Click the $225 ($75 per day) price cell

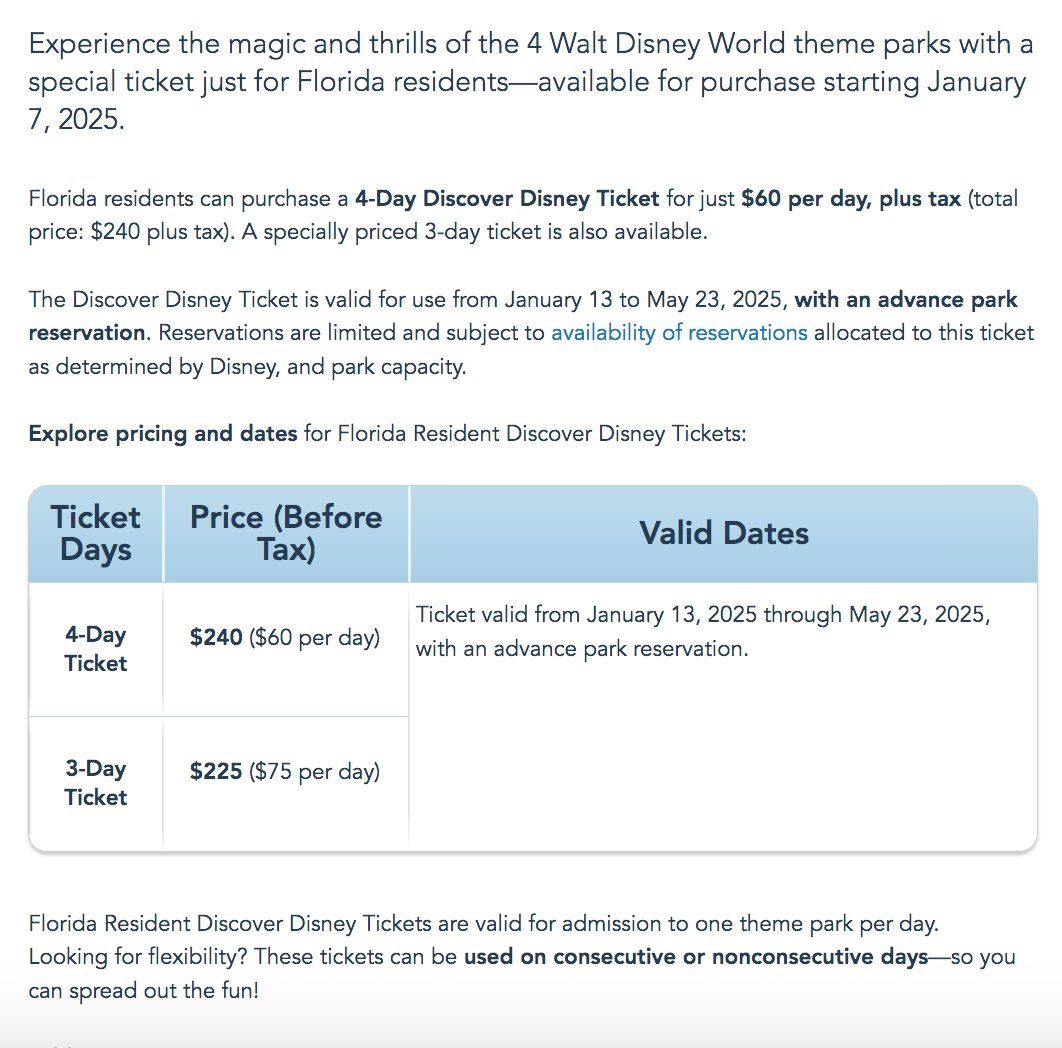click(285, 771)
